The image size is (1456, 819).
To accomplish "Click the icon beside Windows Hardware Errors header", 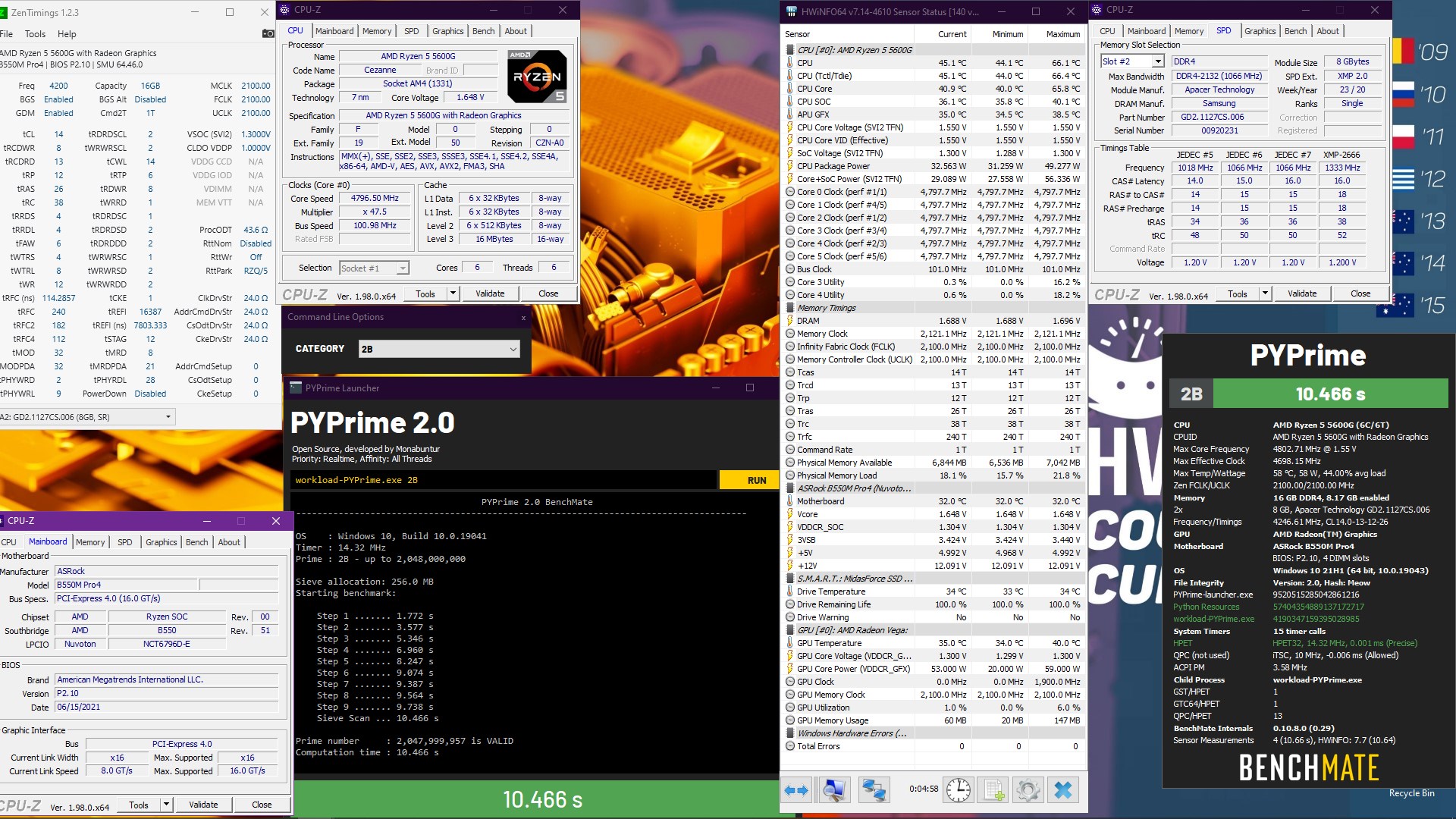I will [x=790, y=733].
